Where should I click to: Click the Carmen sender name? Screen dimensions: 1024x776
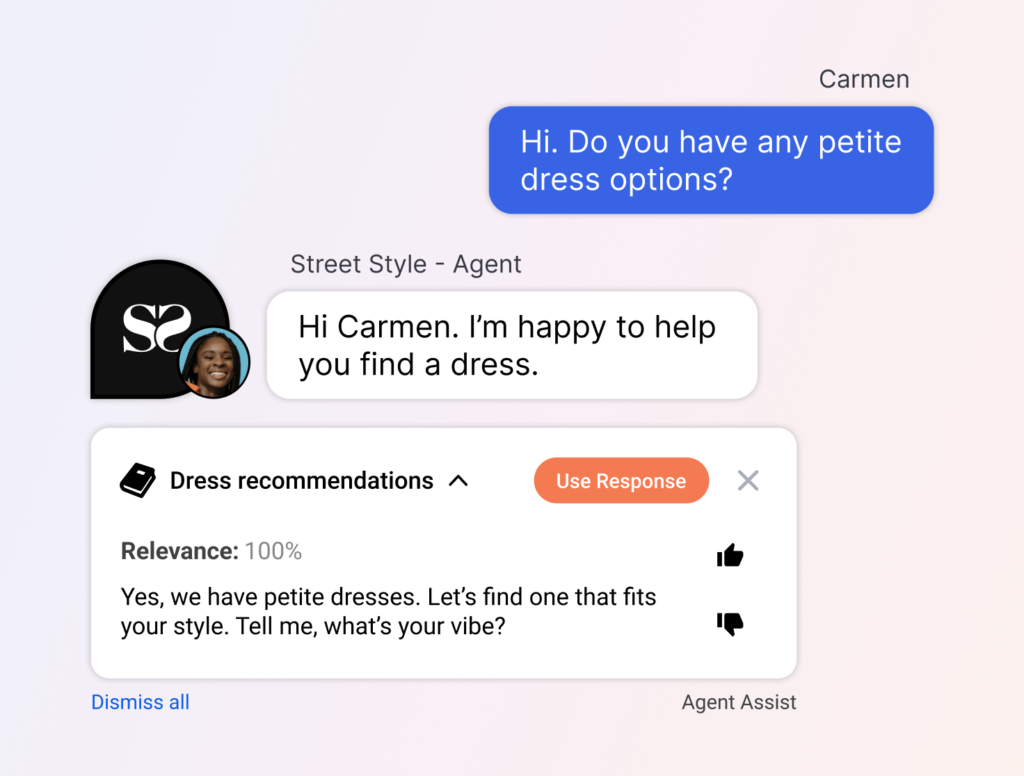coord(863,79)
